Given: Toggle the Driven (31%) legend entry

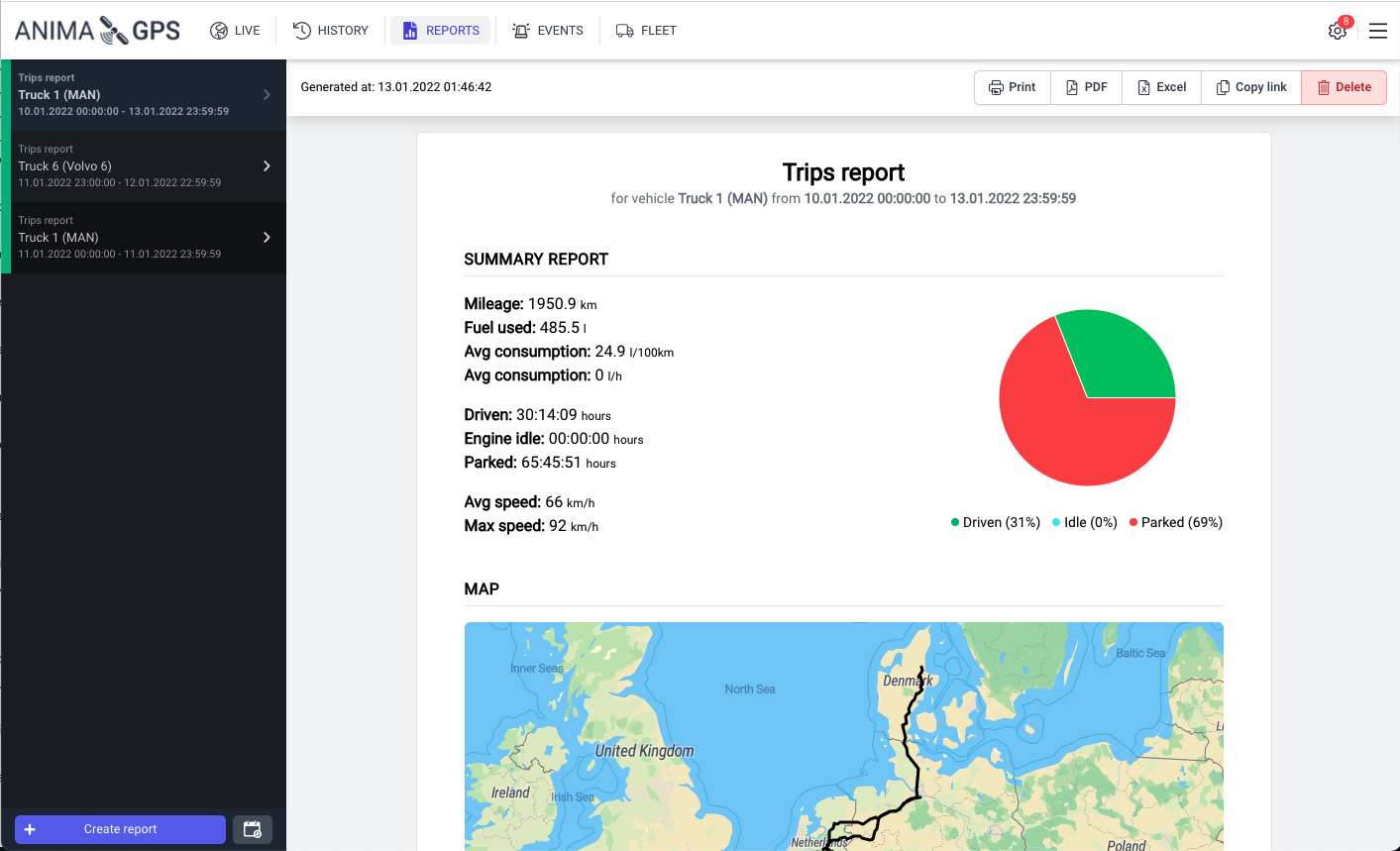Looking at the screenshot, I should coord(995,522).
